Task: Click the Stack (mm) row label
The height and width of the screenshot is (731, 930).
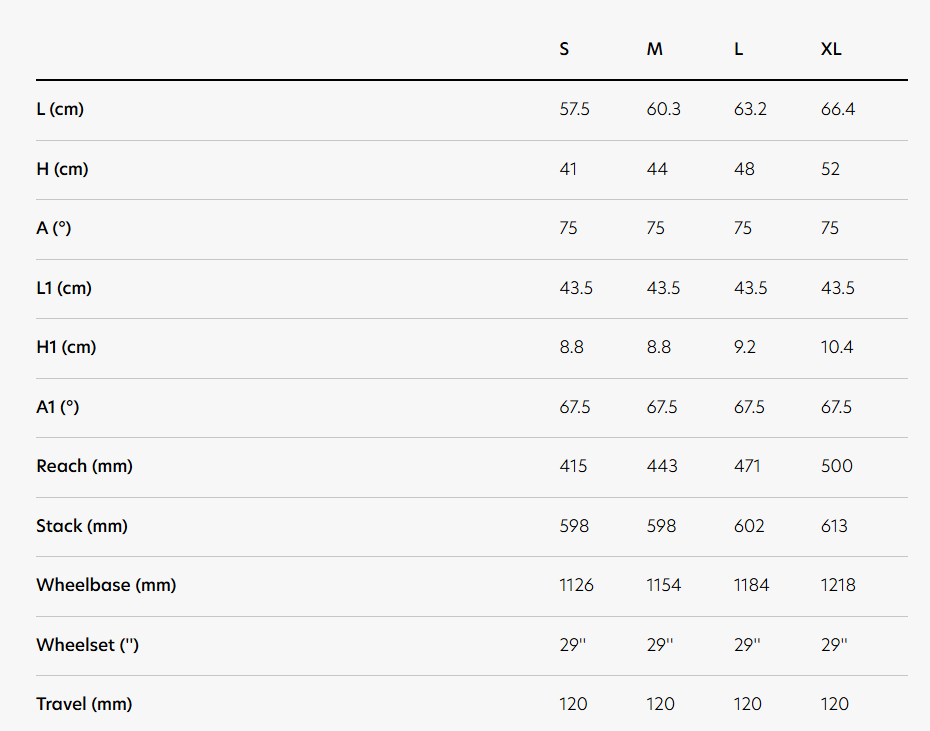Action: pos(82,526)
